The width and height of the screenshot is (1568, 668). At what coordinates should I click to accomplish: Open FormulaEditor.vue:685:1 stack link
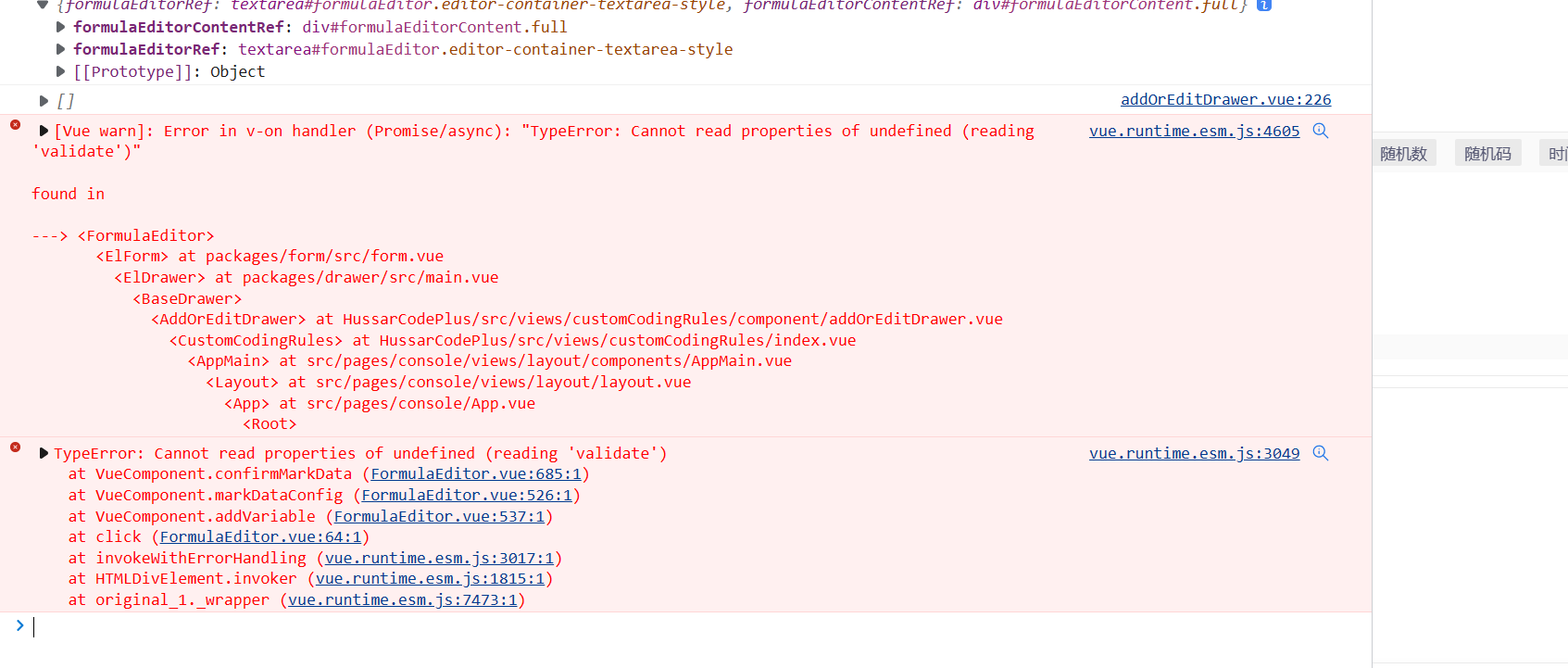[476, 473]
